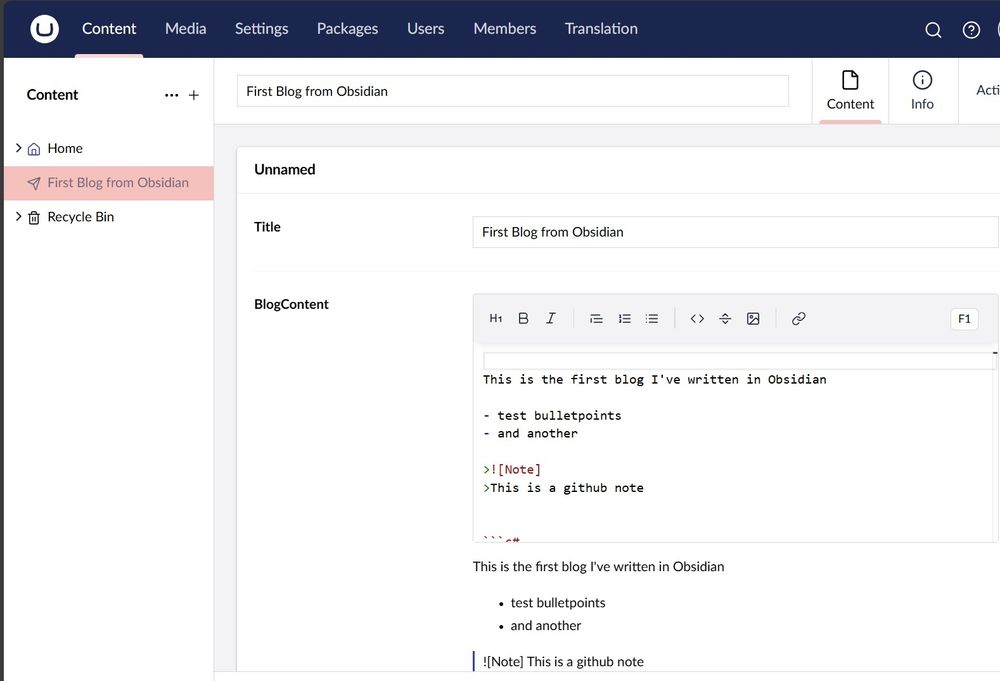Open the Packages section
This screenshot has height=681, width=1000.
point(348,29)
